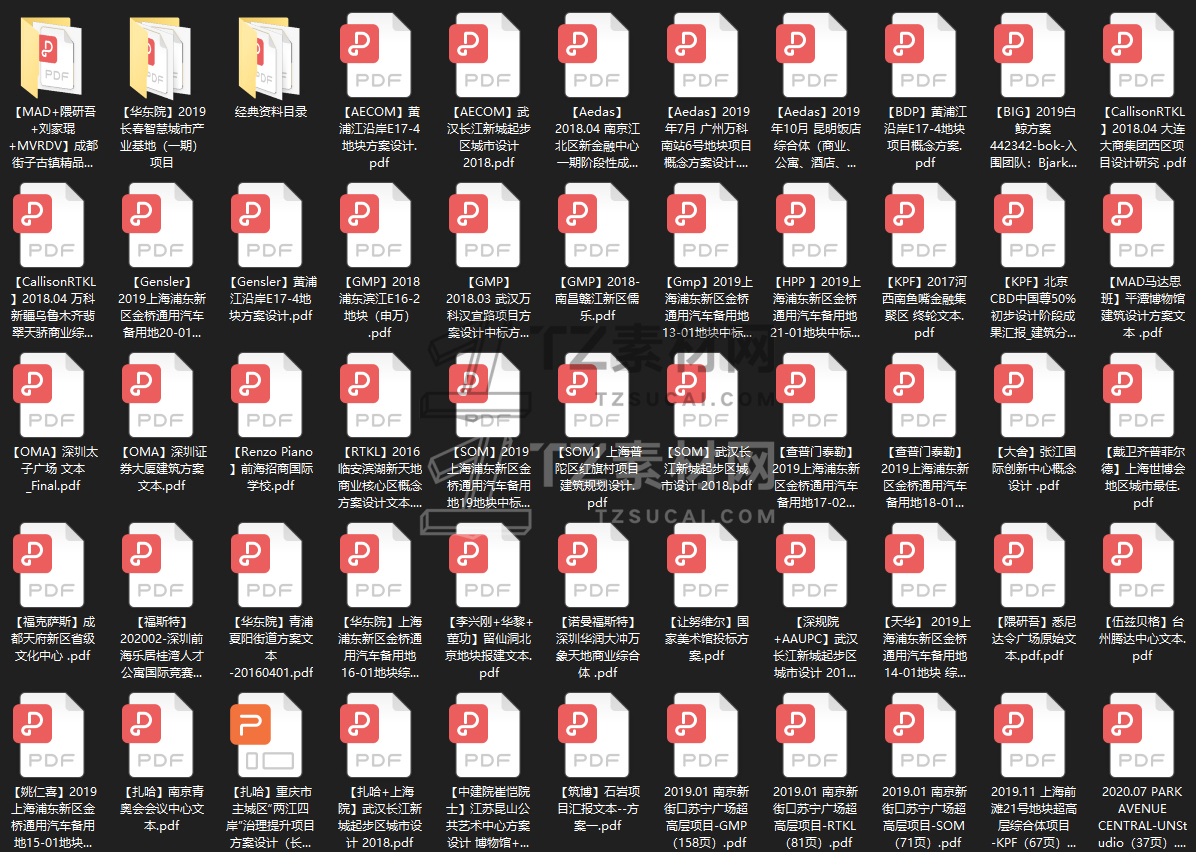Select 【筑博】石岩项目汇报文本--方案一.pdf icon

(x=593, y=736)
